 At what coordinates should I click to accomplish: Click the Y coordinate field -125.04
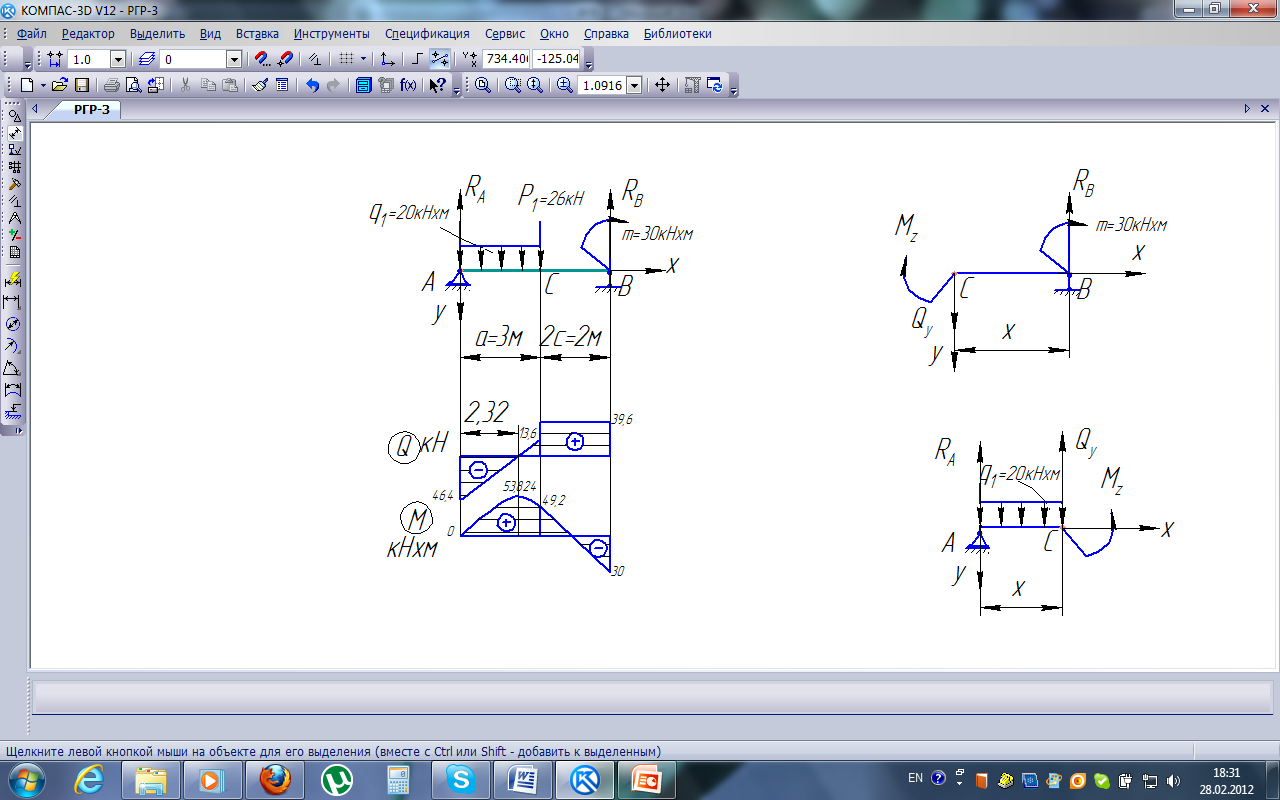tap(556, 59)
